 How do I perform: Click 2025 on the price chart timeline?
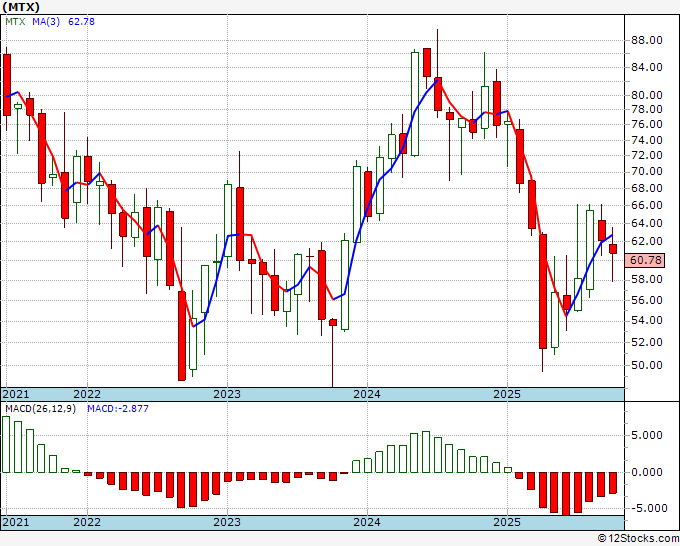pyautogui.click(x=507, y=394)
